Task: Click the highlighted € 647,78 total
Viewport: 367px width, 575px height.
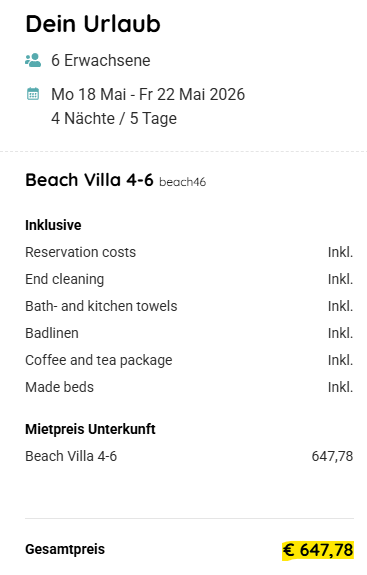Action: 318,550
